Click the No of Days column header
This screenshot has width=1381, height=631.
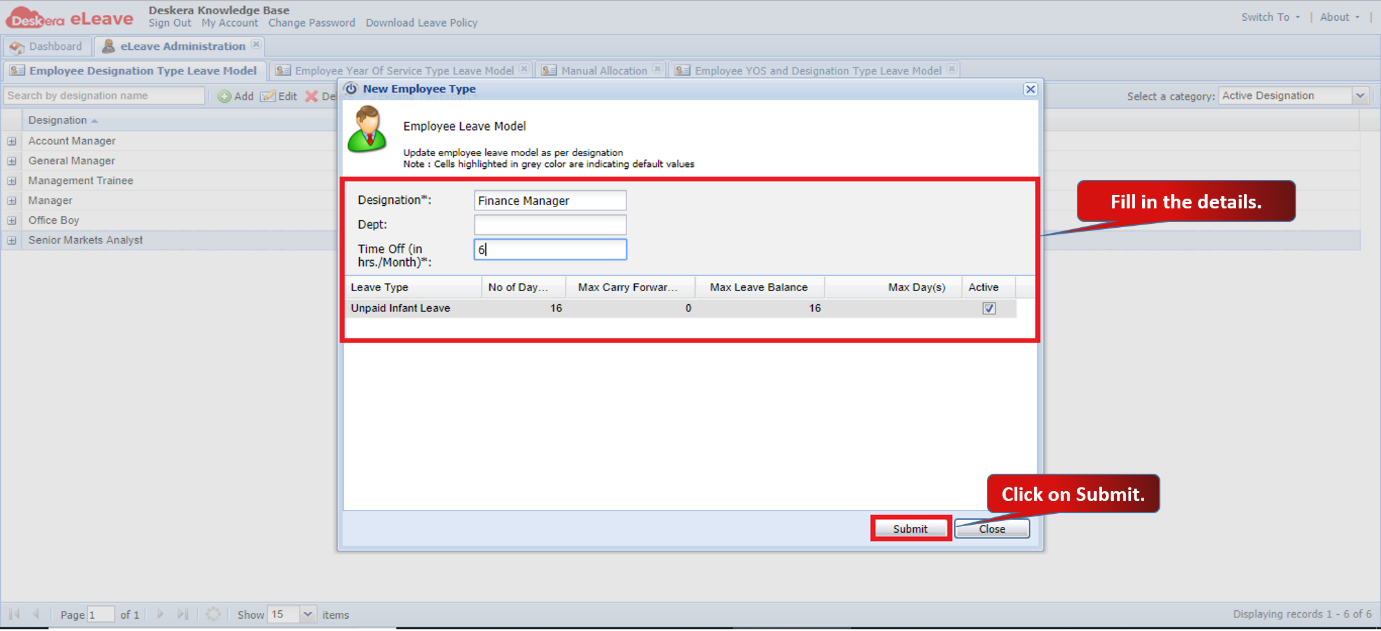[524, 287]
